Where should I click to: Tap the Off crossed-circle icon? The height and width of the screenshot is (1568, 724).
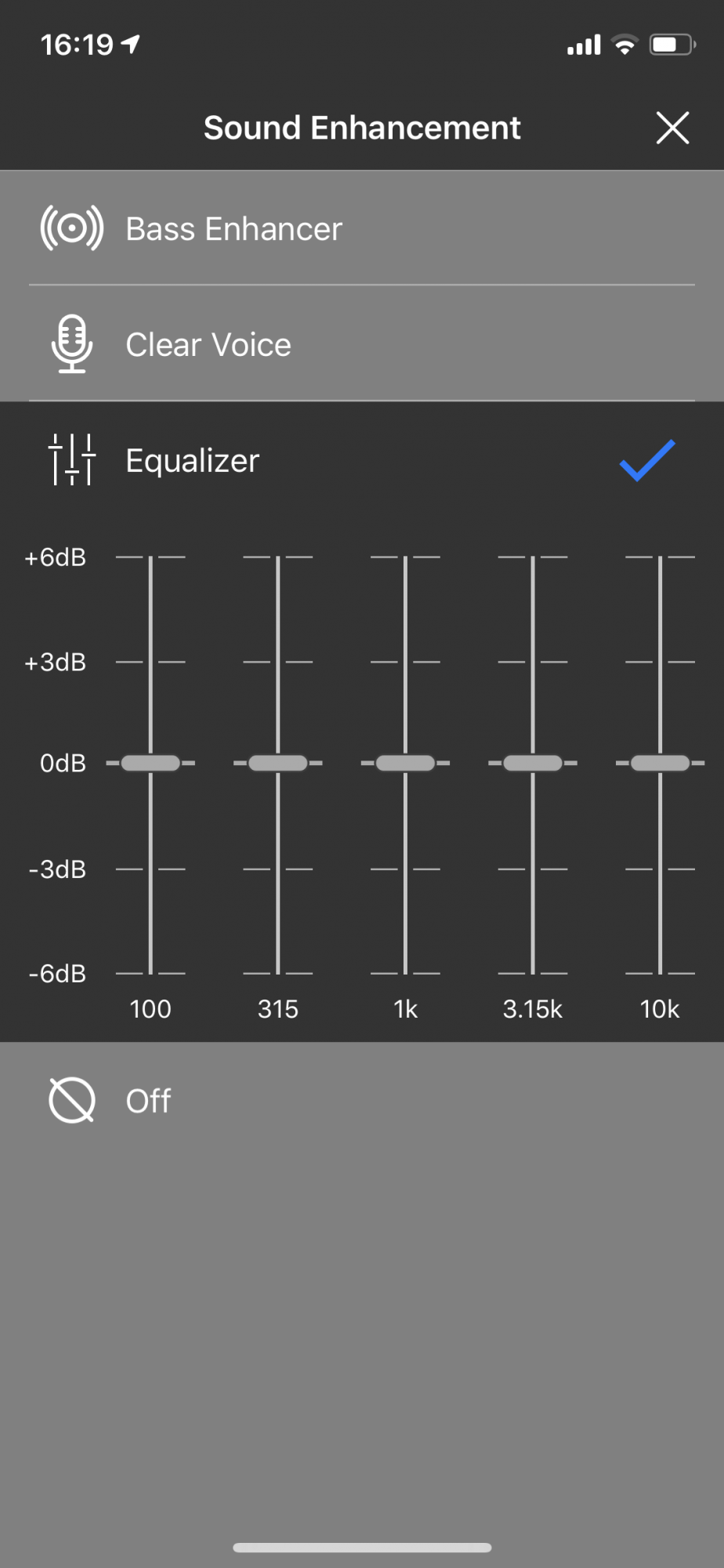click(x=72, y=1100)
